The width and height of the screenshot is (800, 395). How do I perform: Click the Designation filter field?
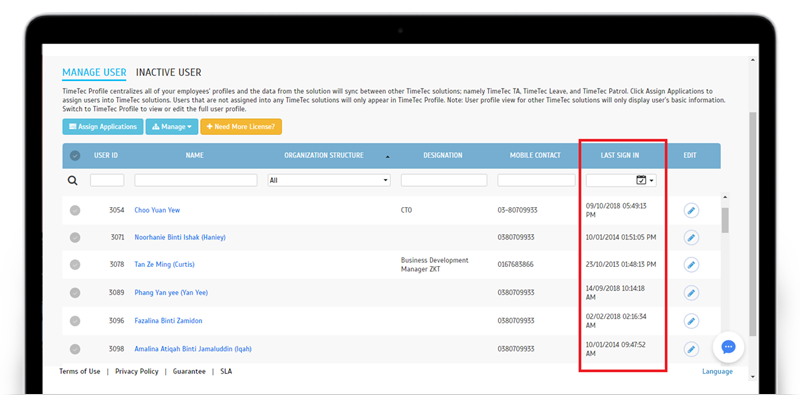pyautogui.click(x=444, y=180)
